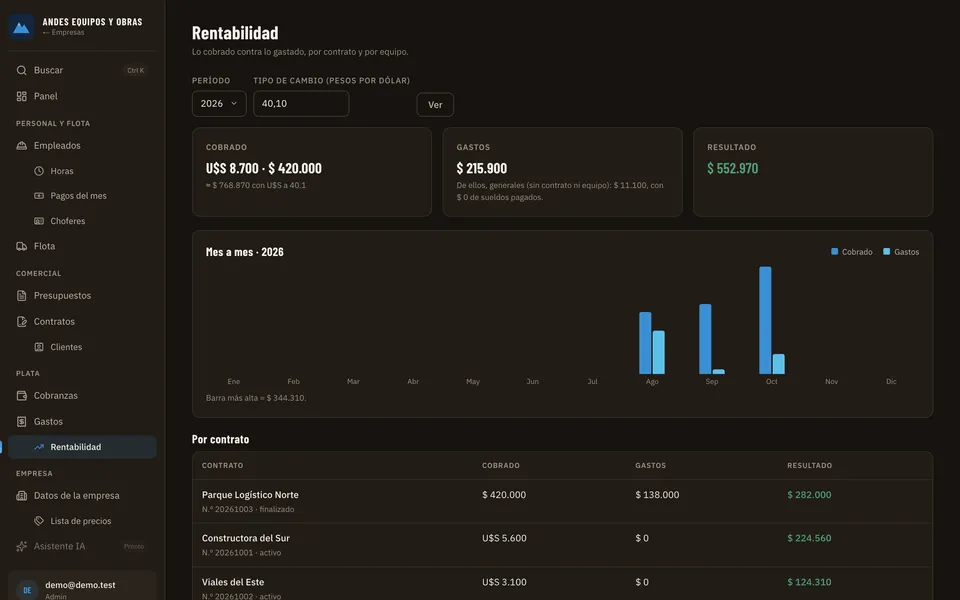Go to the Clientes page

coord(82,347)
